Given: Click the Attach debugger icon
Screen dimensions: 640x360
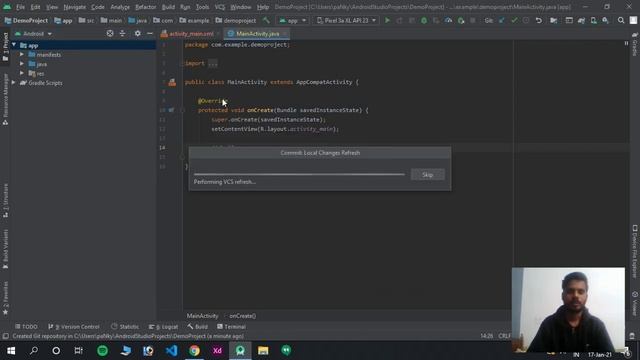Looking at the screenshot, I should (x=461, y=20).
